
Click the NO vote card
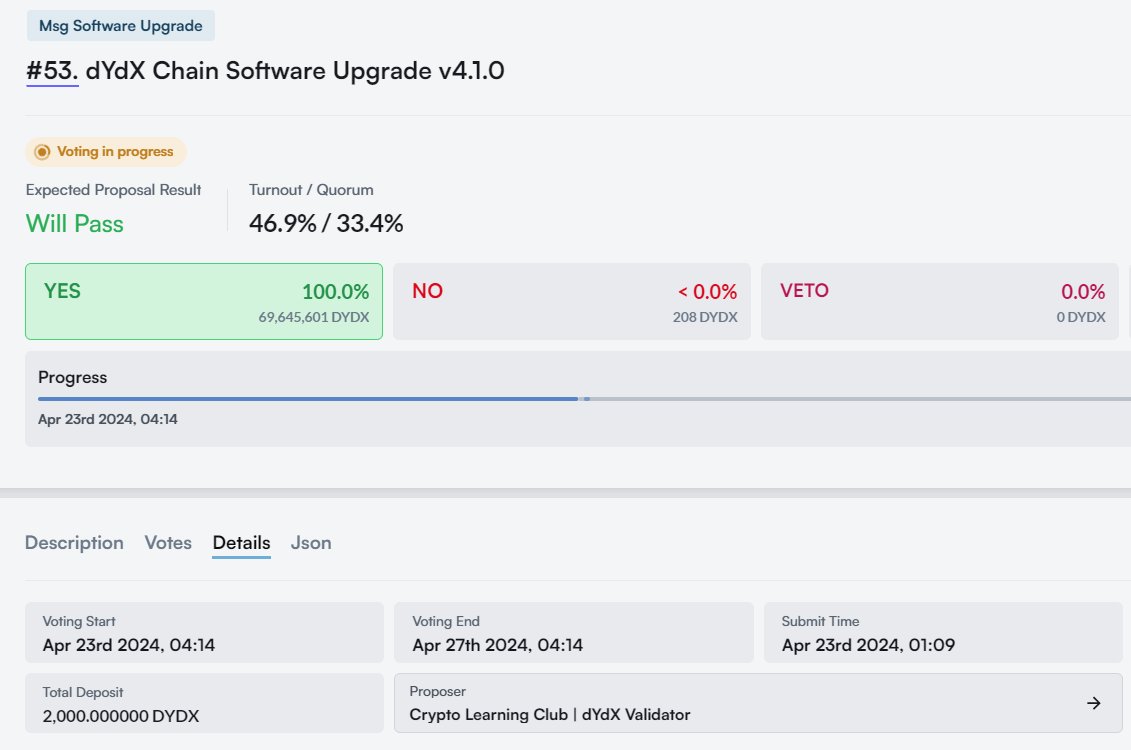(x=571, y=301)
